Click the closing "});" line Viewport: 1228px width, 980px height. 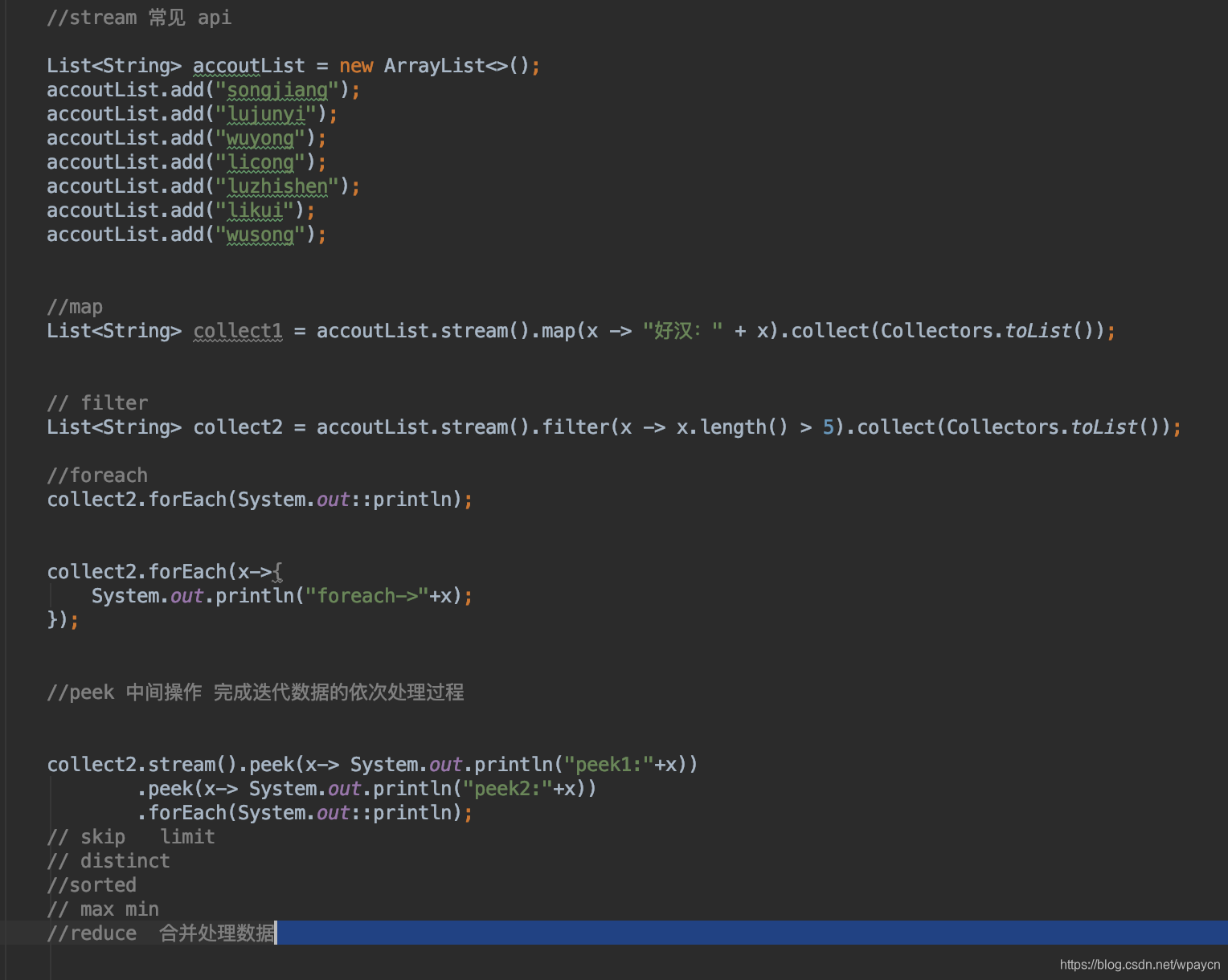pyautogui.click(x=63, y=620)
